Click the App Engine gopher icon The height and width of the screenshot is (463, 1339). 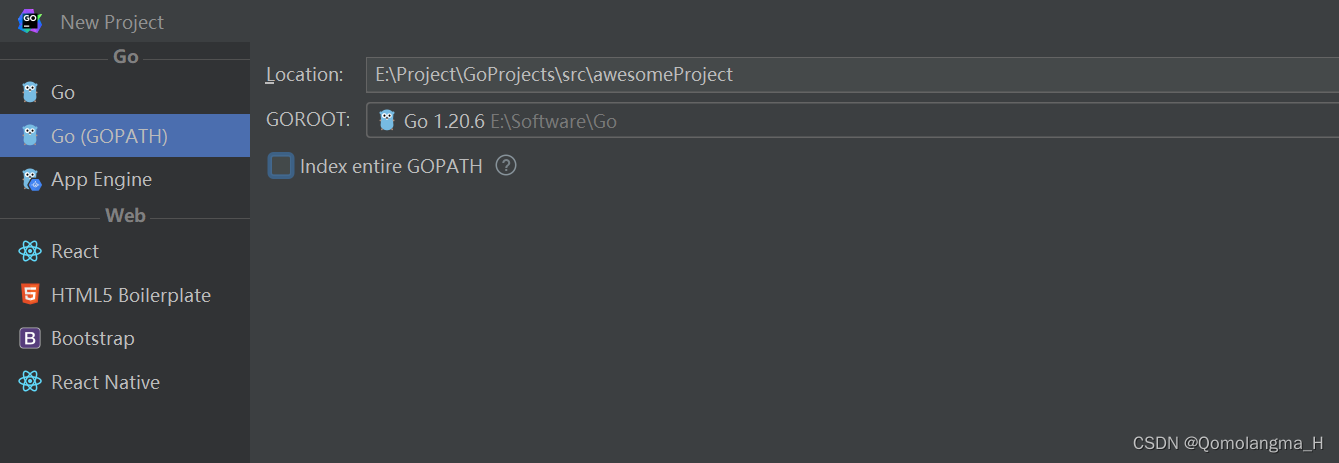pos(30,180)
